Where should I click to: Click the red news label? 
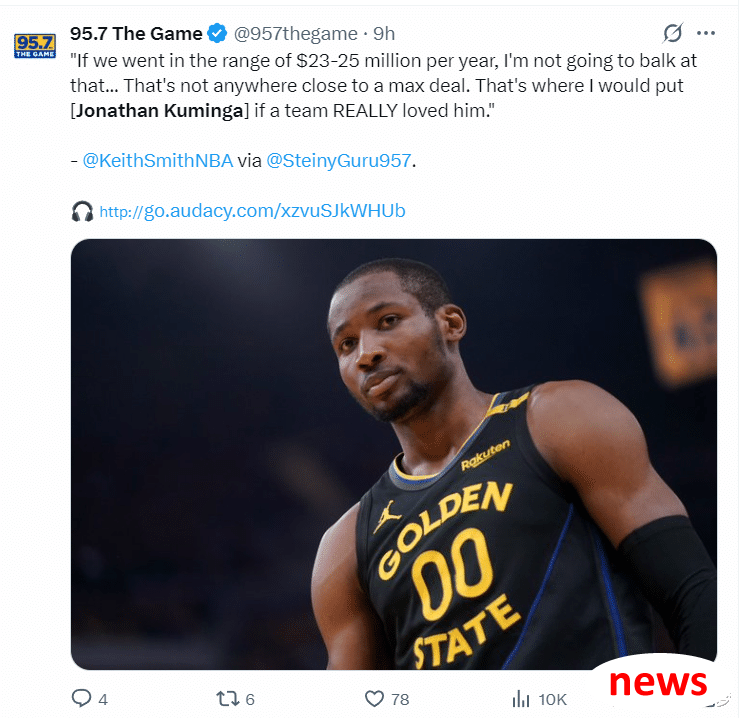tap(658, 683)
